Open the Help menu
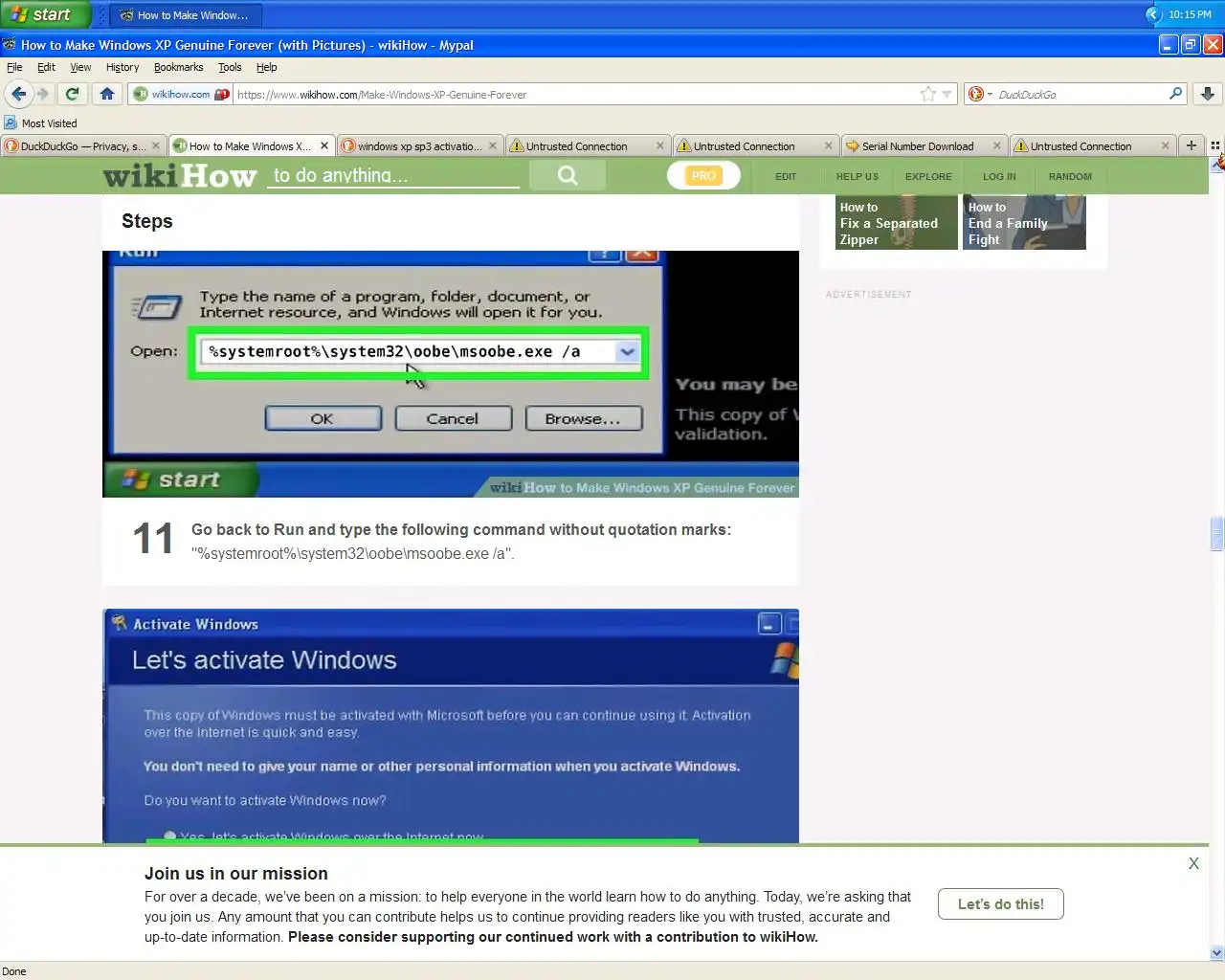Screen dimensions: 1225x980 coord(267,67)
